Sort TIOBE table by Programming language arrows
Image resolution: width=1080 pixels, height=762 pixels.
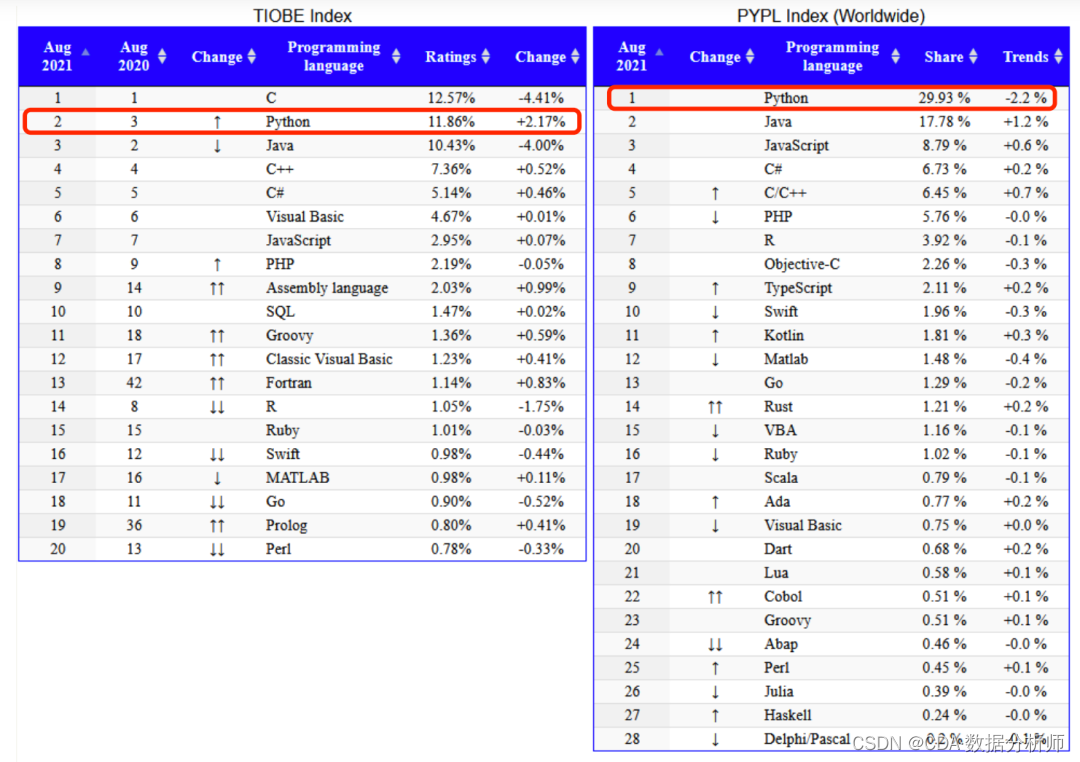[396, 56]
